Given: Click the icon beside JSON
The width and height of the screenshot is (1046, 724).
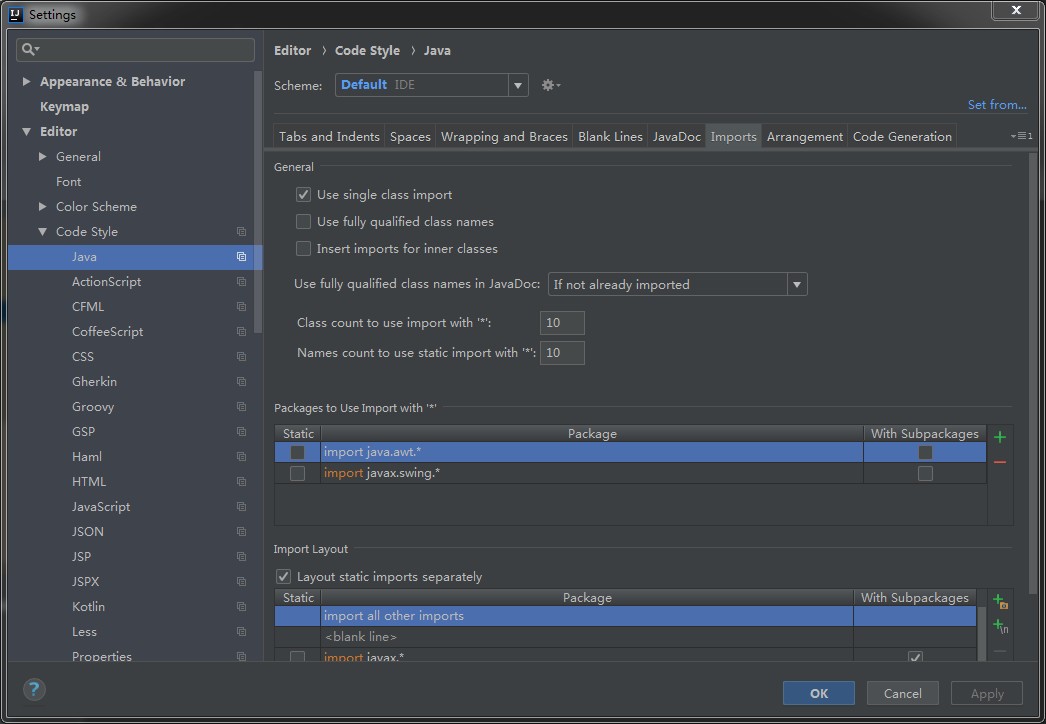Looking at the screenshot, I should point(241,532).
